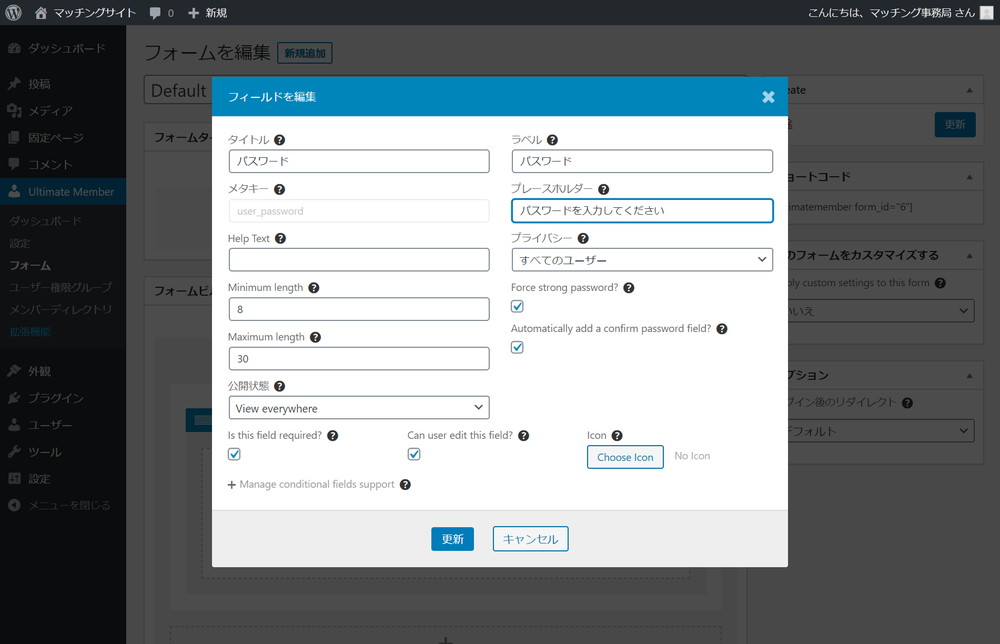The height and width of the screenshot is (644, 1000).
Task: Click help icon next to Can user edit
Action: [524, 435]
